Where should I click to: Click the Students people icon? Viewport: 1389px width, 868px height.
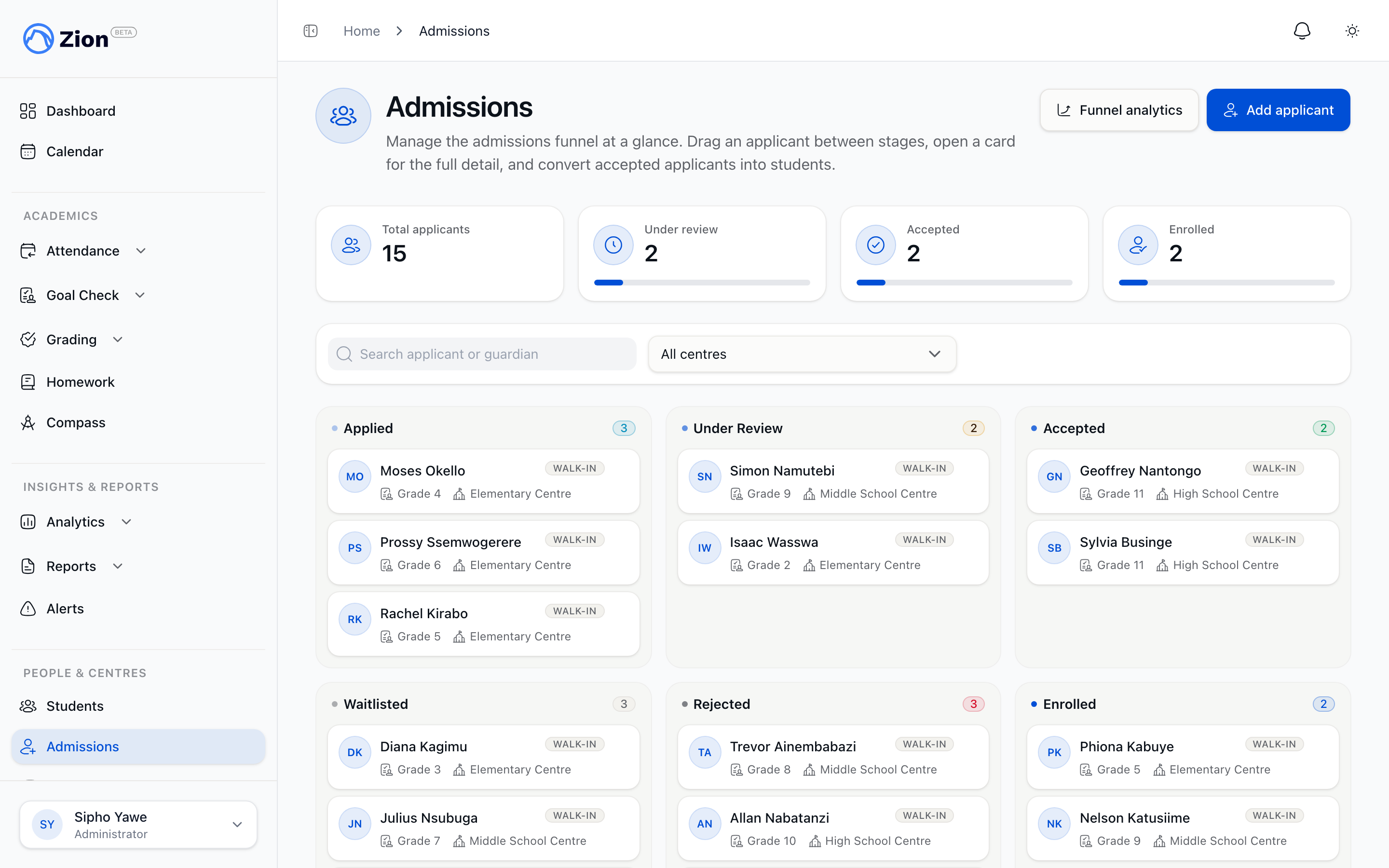point(27,706)
